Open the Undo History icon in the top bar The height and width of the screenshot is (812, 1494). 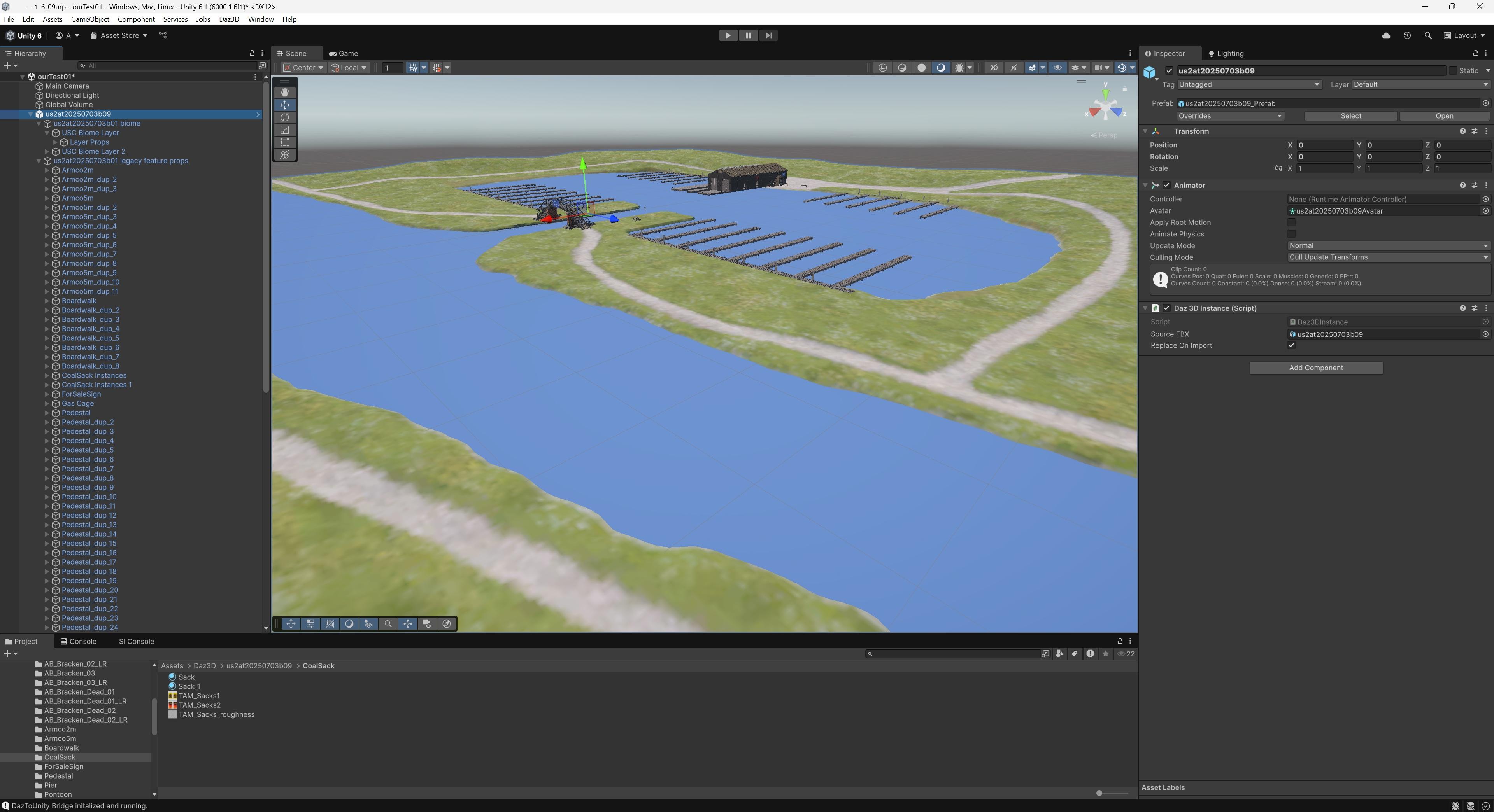(x=1407, y=35)
